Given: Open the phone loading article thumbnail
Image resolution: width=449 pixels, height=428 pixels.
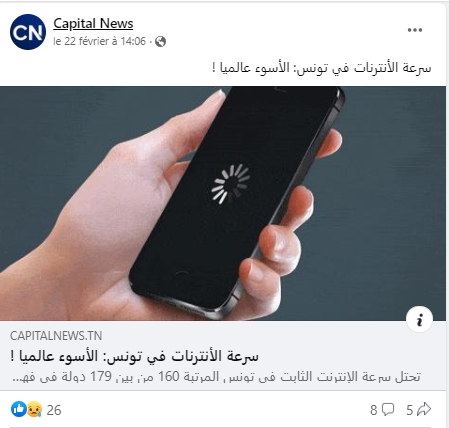Looking at the screenshot, I should click(223, 203).
